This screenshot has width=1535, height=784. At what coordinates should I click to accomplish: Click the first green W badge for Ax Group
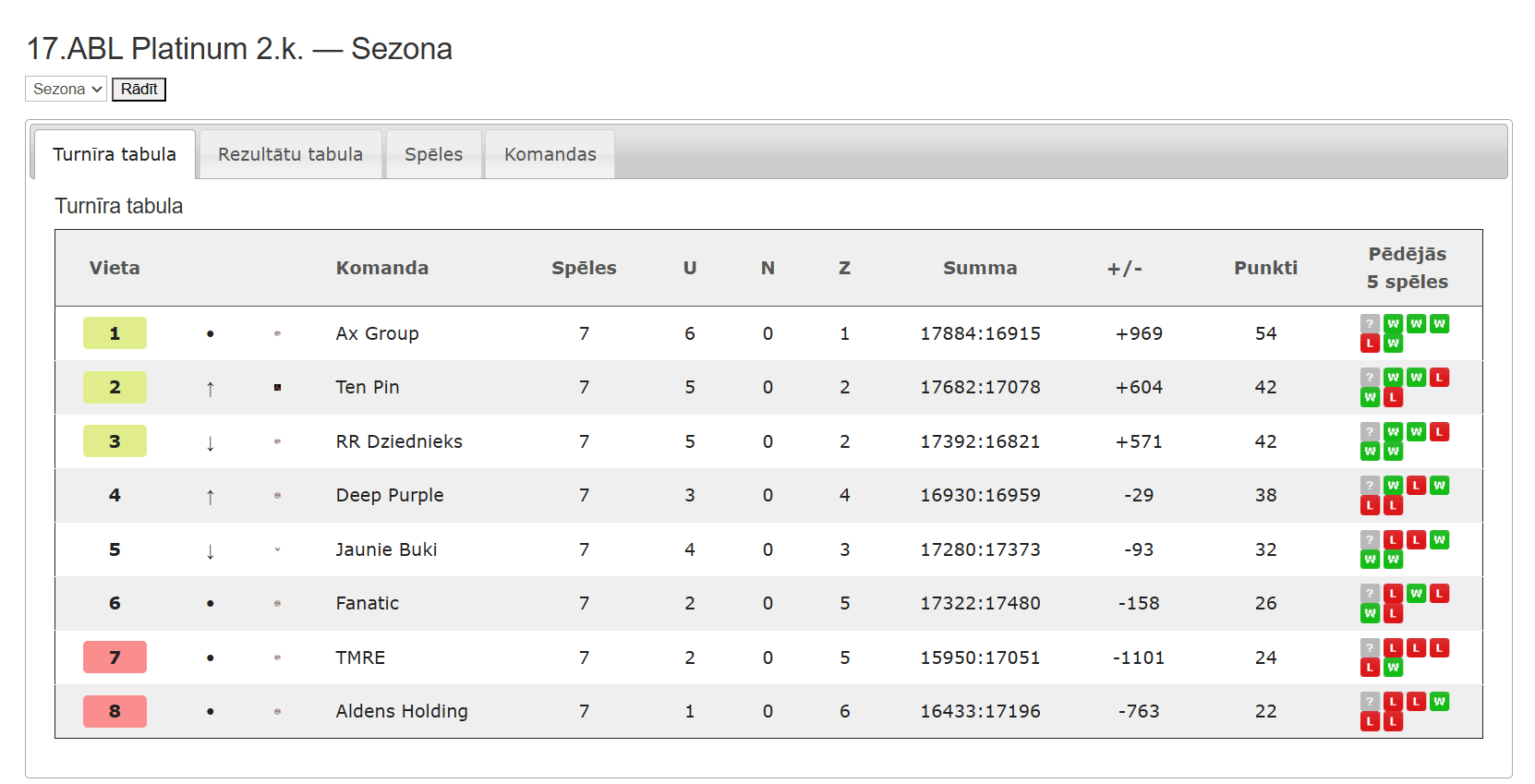tap(1394, 323)
